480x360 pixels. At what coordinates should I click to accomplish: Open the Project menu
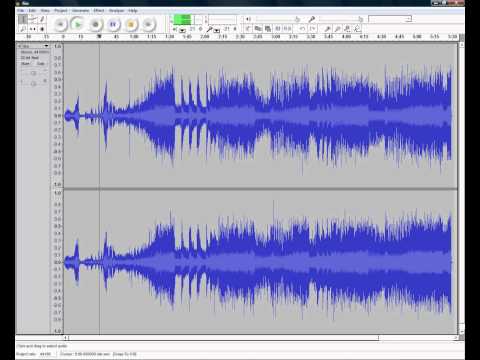(61, 11)
